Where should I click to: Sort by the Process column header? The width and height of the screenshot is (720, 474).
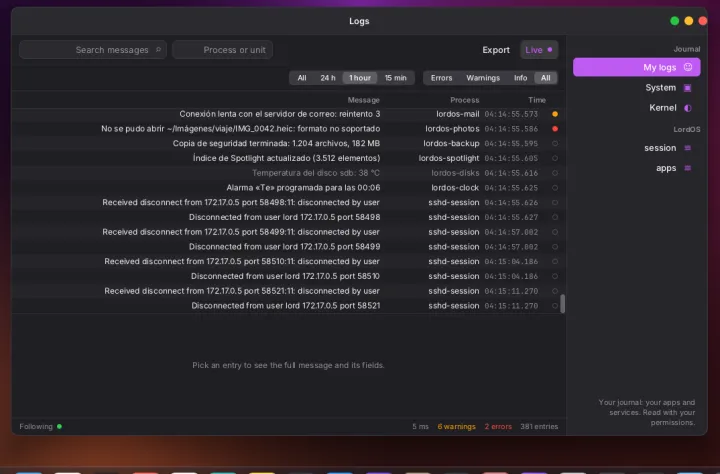pyautogui.click(x=464, y=100)
